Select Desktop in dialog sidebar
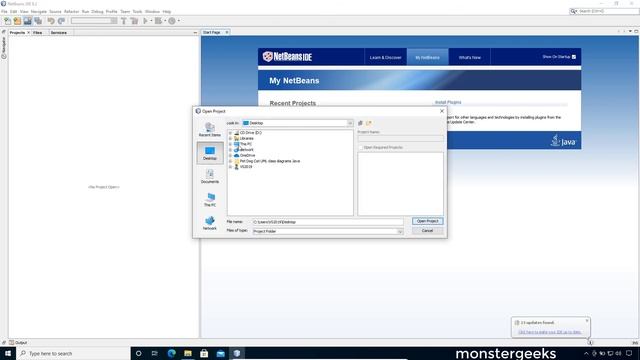The image size is (640, 360). pos(210,153)
